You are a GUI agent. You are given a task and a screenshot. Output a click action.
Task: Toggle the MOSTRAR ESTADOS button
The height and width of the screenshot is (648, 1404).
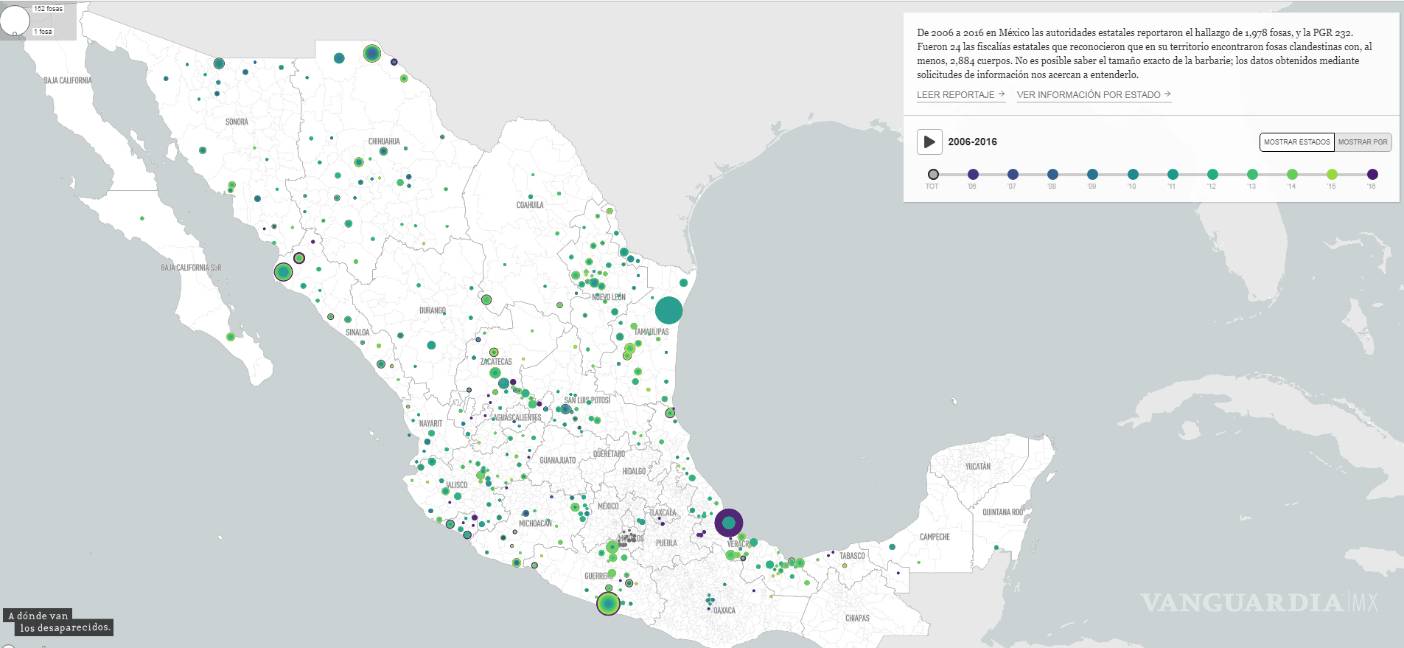tap(1297, 142)
